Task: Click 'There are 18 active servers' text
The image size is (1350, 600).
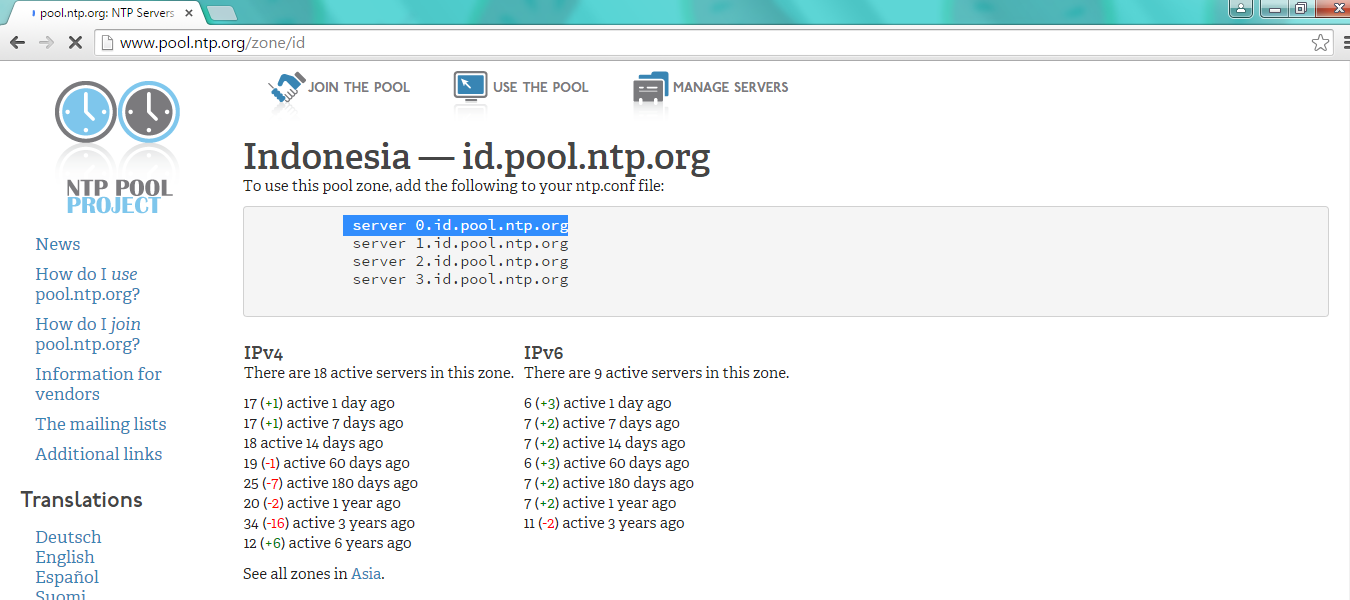Action: pyautogui.click(x=378, y=373)
